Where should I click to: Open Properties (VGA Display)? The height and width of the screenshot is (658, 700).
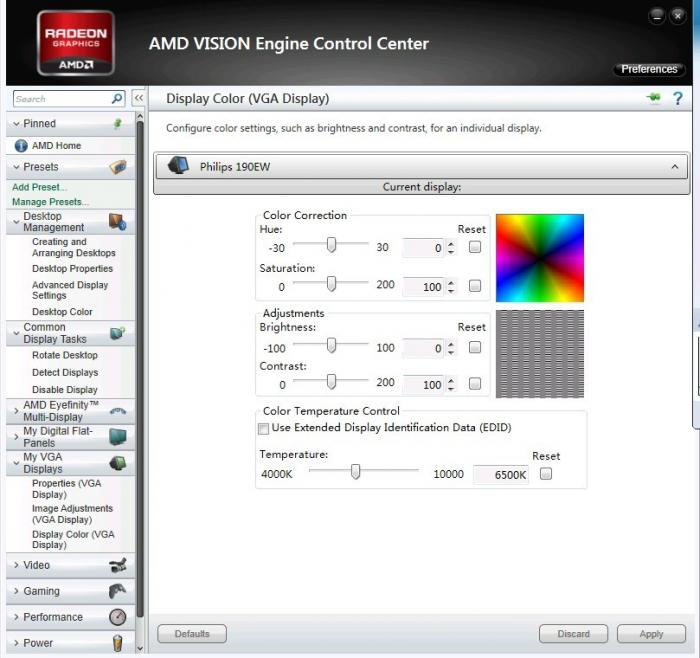tap(67, 489)
